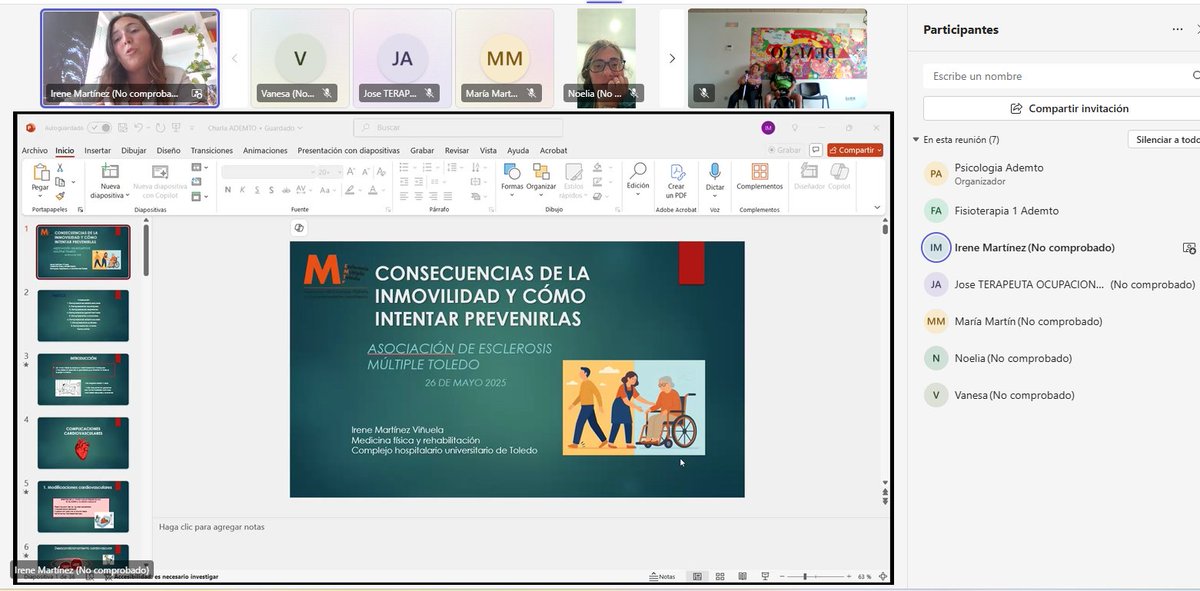Open the Organizar arrange tool
The height and width of the screenshot is (591, 1200).
click(541, 172)
